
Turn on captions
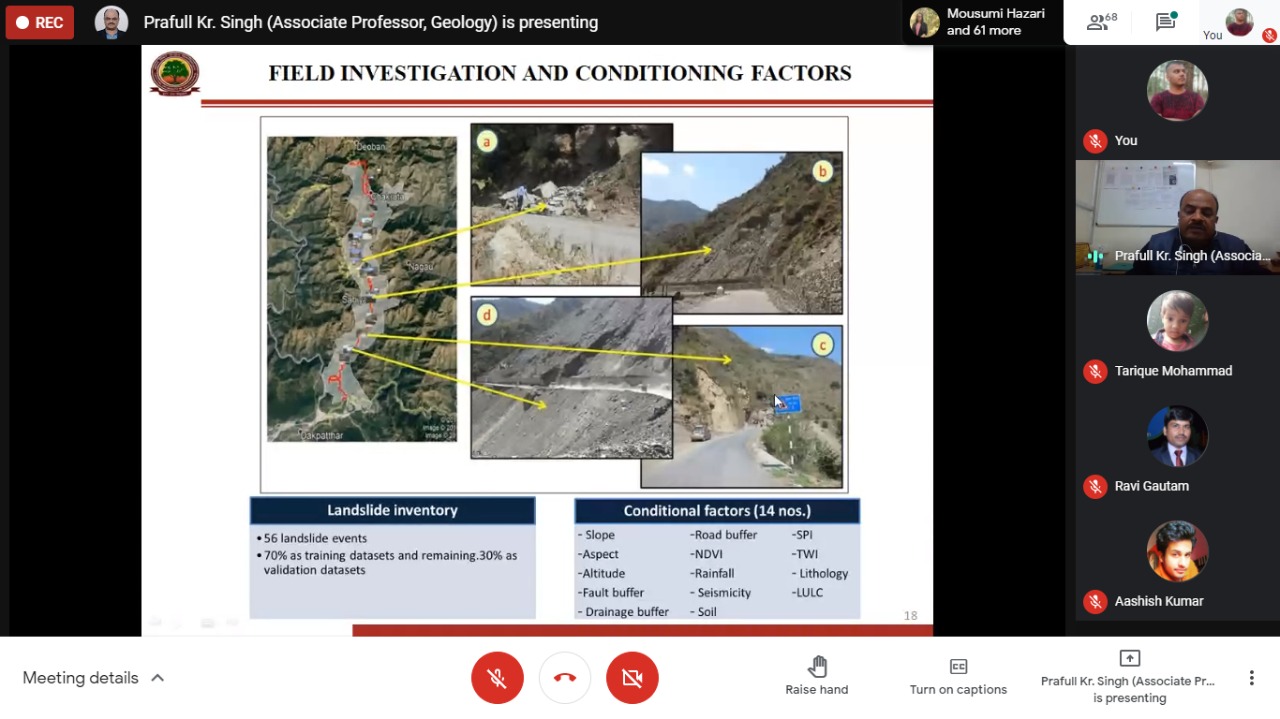[x=958, y=678]
